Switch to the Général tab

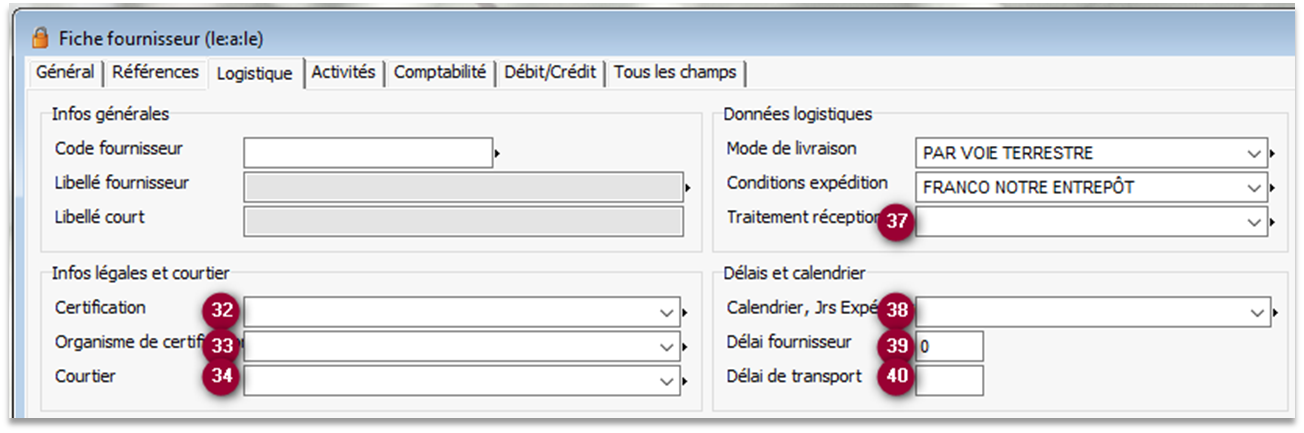[x=65, y=73]
